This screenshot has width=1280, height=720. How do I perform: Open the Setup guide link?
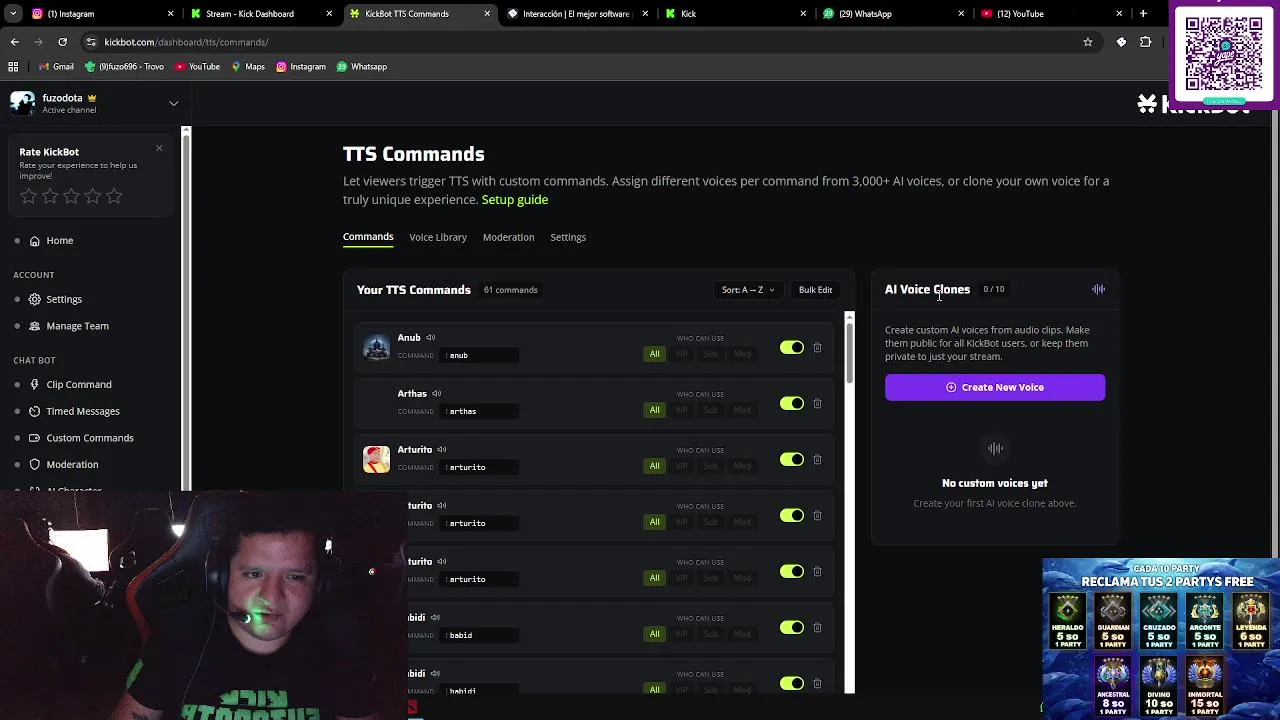(x=515, y=200)
